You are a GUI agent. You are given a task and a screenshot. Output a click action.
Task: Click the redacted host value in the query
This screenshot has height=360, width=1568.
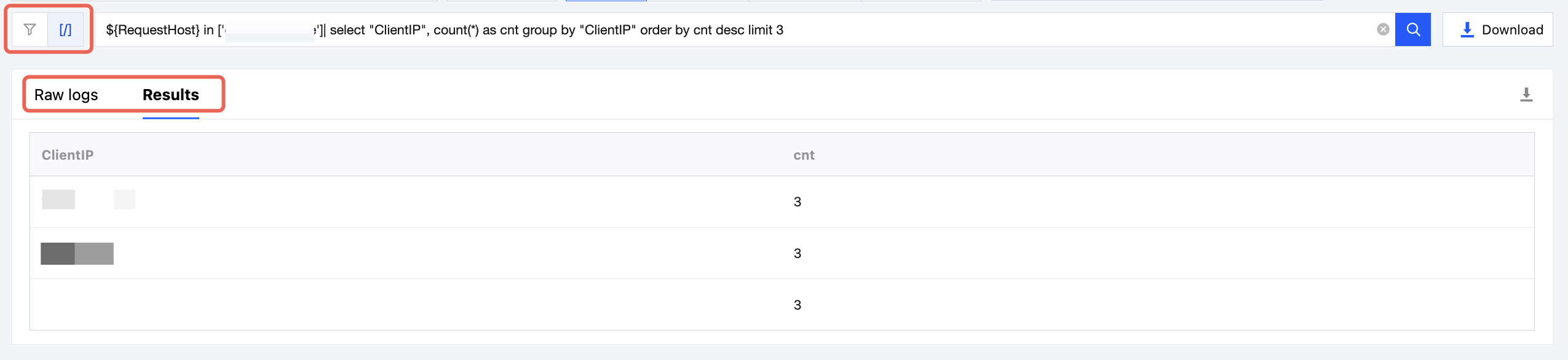click(x=270, y=31)
